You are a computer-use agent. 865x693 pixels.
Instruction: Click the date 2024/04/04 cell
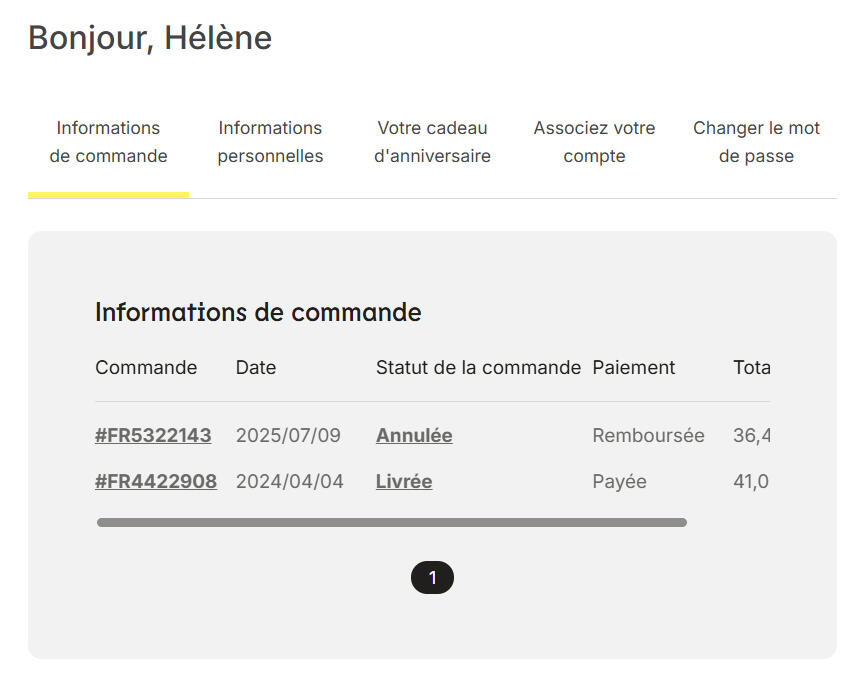pyautogui.click(x=289, y=482)
